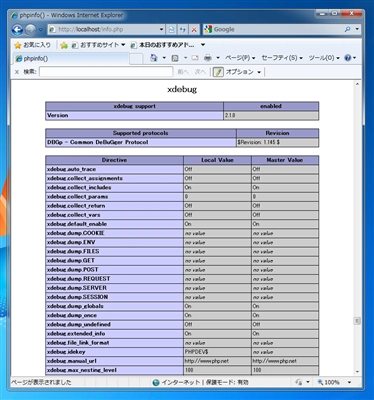Click the xdebug.dump.SESSION directive
This screenshot has width=374, height=400.
[x=77, y=297]
